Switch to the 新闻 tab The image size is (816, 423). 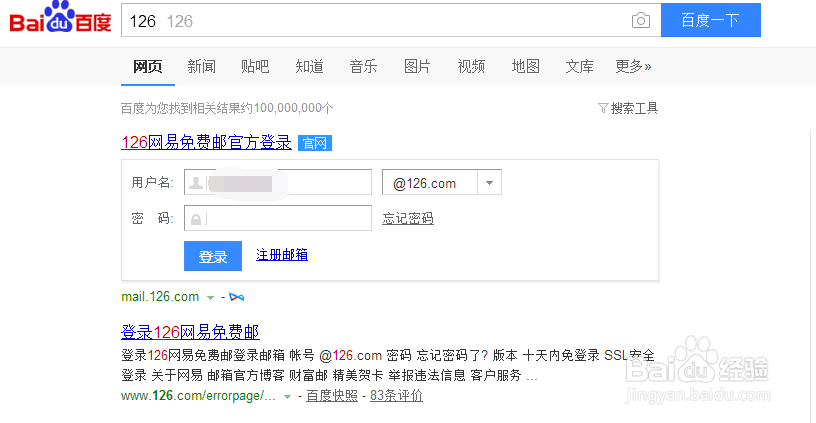tap(201, 66)
